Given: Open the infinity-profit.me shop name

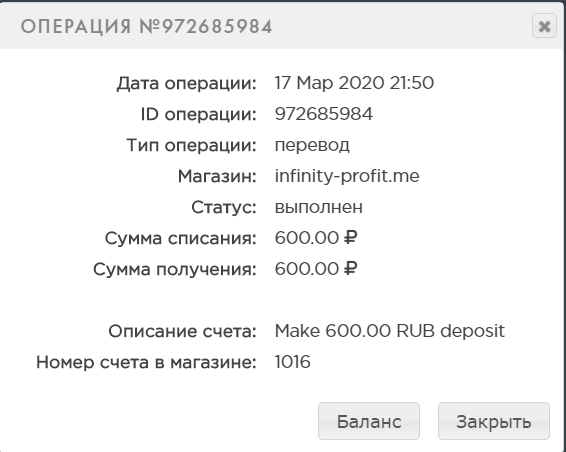Looking at the screenshot, I should point(347,177).
